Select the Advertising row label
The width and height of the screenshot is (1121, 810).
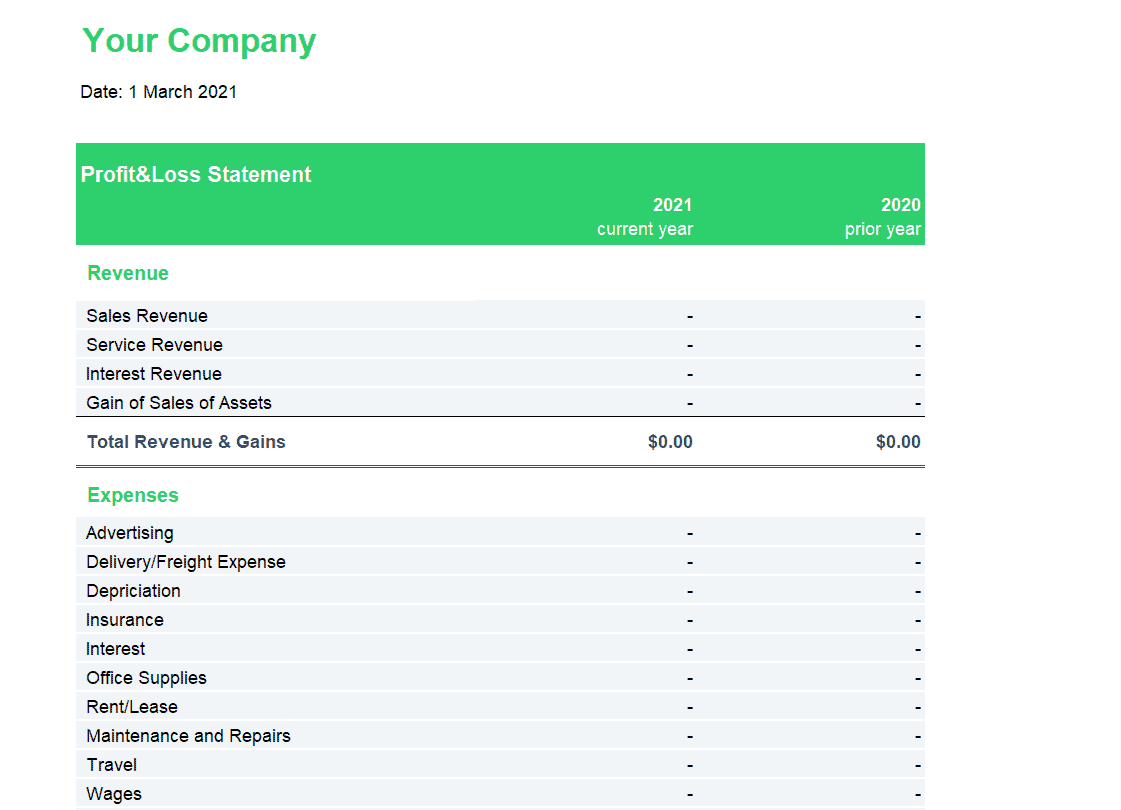(x=129, y=533)
